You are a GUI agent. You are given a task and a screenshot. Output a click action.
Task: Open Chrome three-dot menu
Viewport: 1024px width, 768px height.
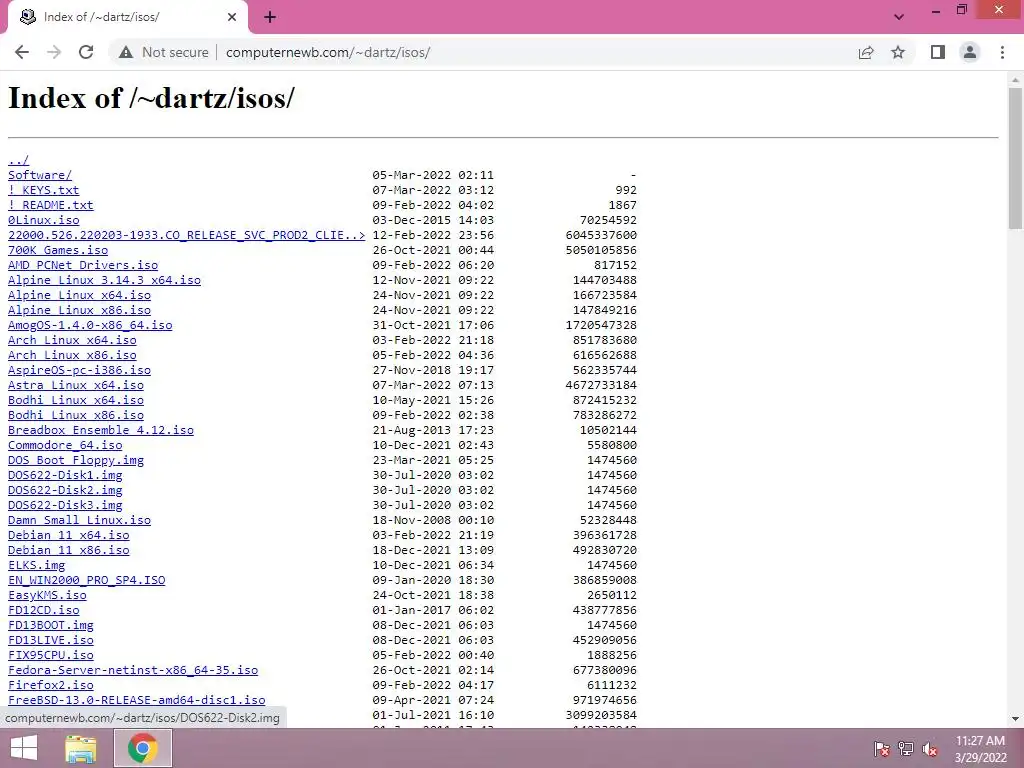tap(1002, 52)
